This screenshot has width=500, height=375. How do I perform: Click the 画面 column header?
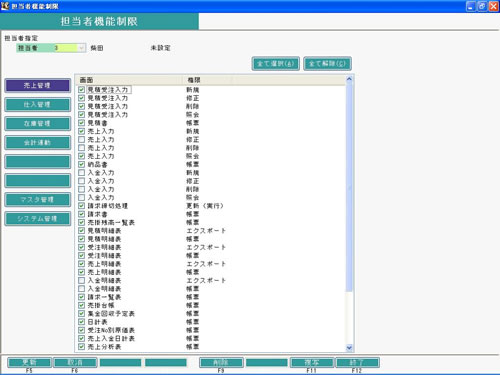click(x=129, y=80)
